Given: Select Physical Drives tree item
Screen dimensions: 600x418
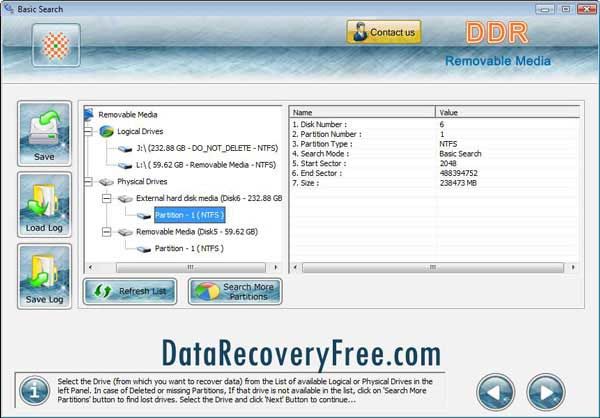Looking at the screenshot, I should [x=142, y=181].
